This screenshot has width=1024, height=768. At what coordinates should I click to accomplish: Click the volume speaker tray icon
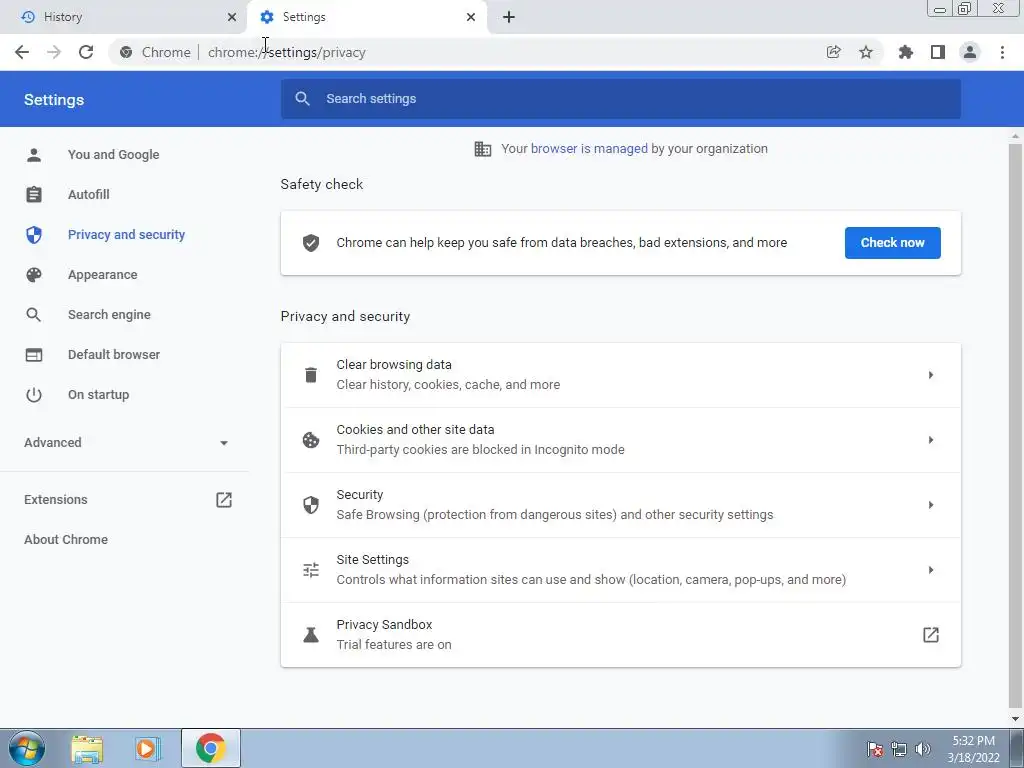(923, 749)
